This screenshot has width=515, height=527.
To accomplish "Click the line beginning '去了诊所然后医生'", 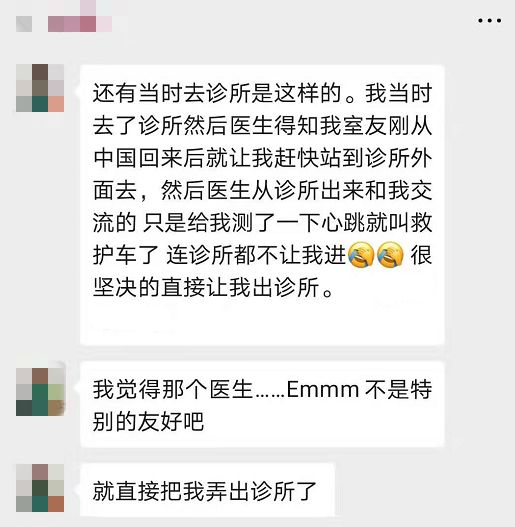I will coord(262,126).
